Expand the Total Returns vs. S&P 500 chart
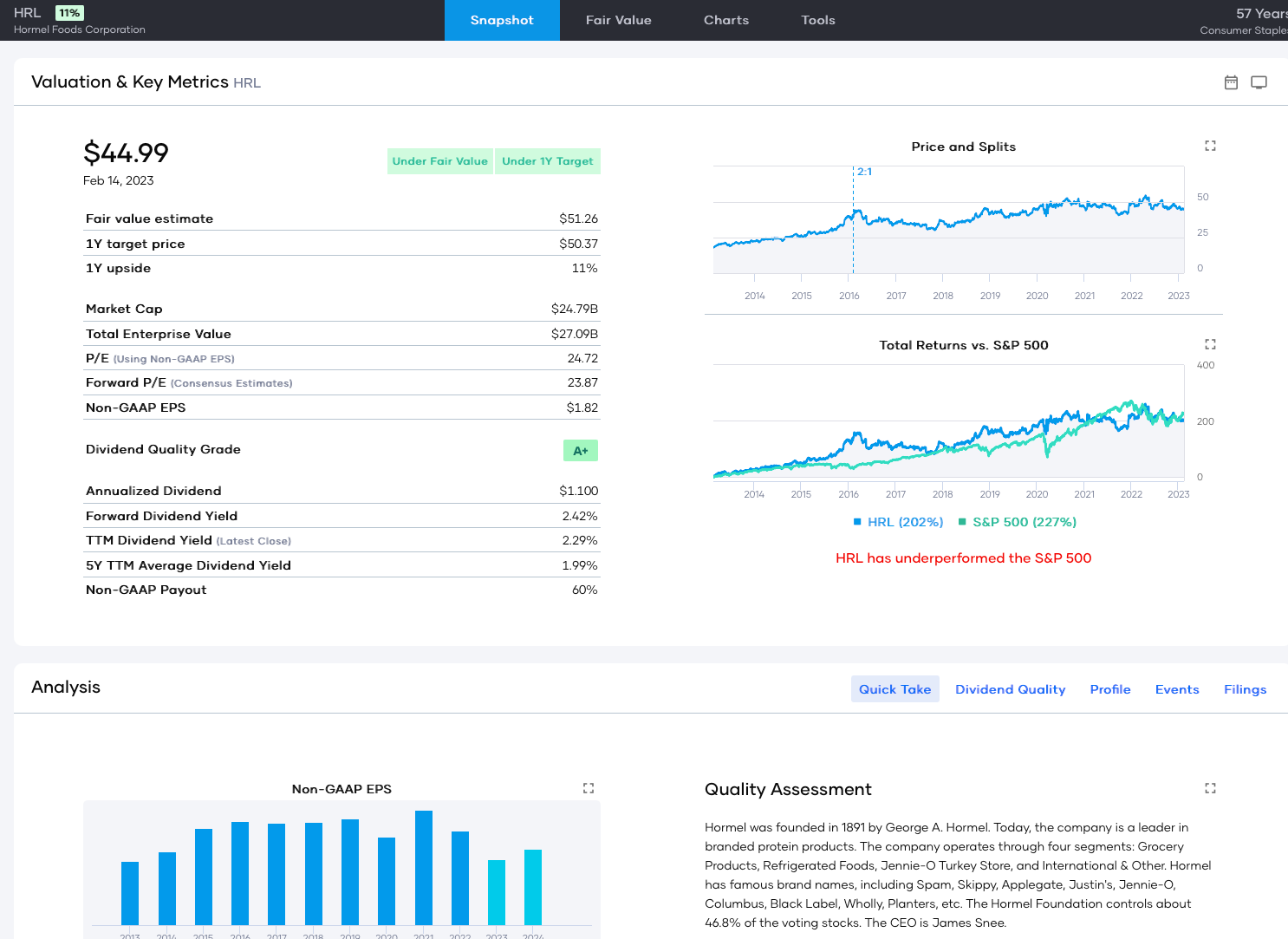 tap(1210, 344)
